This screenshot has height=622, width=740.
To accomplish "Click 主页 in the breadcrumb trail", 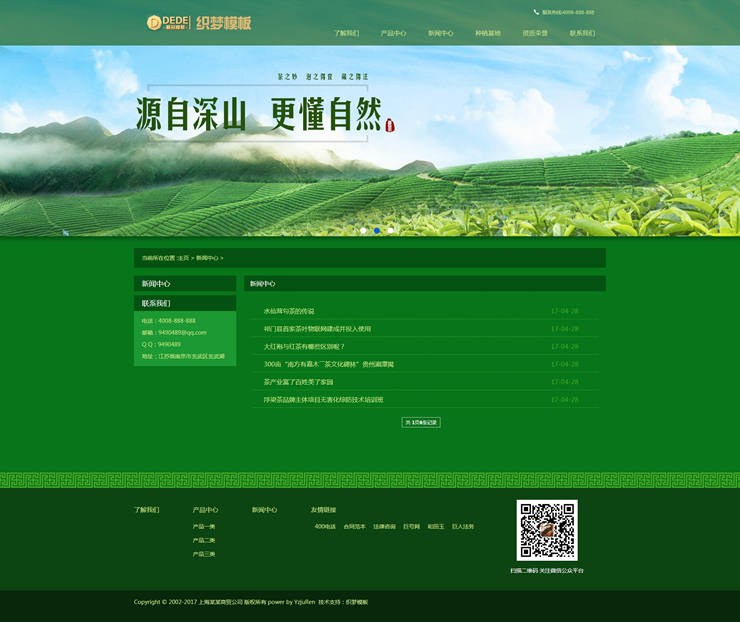I will click(183, 258).
